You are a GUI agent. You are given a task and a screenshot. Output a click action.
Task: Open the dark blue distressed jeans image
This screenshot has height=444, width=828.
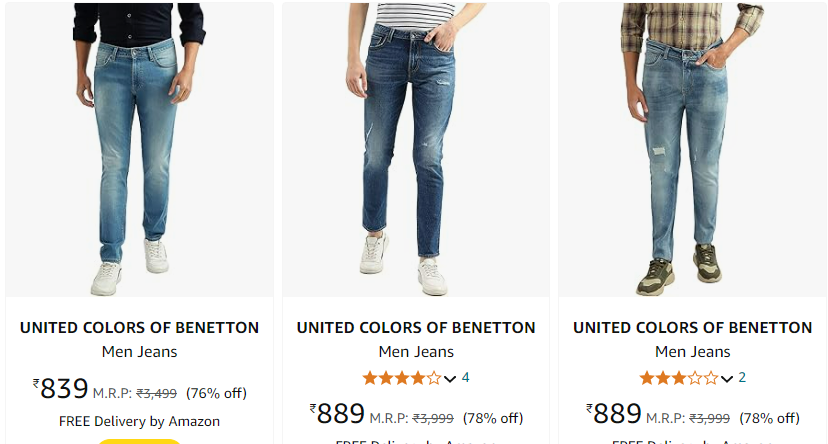(416, 149)
